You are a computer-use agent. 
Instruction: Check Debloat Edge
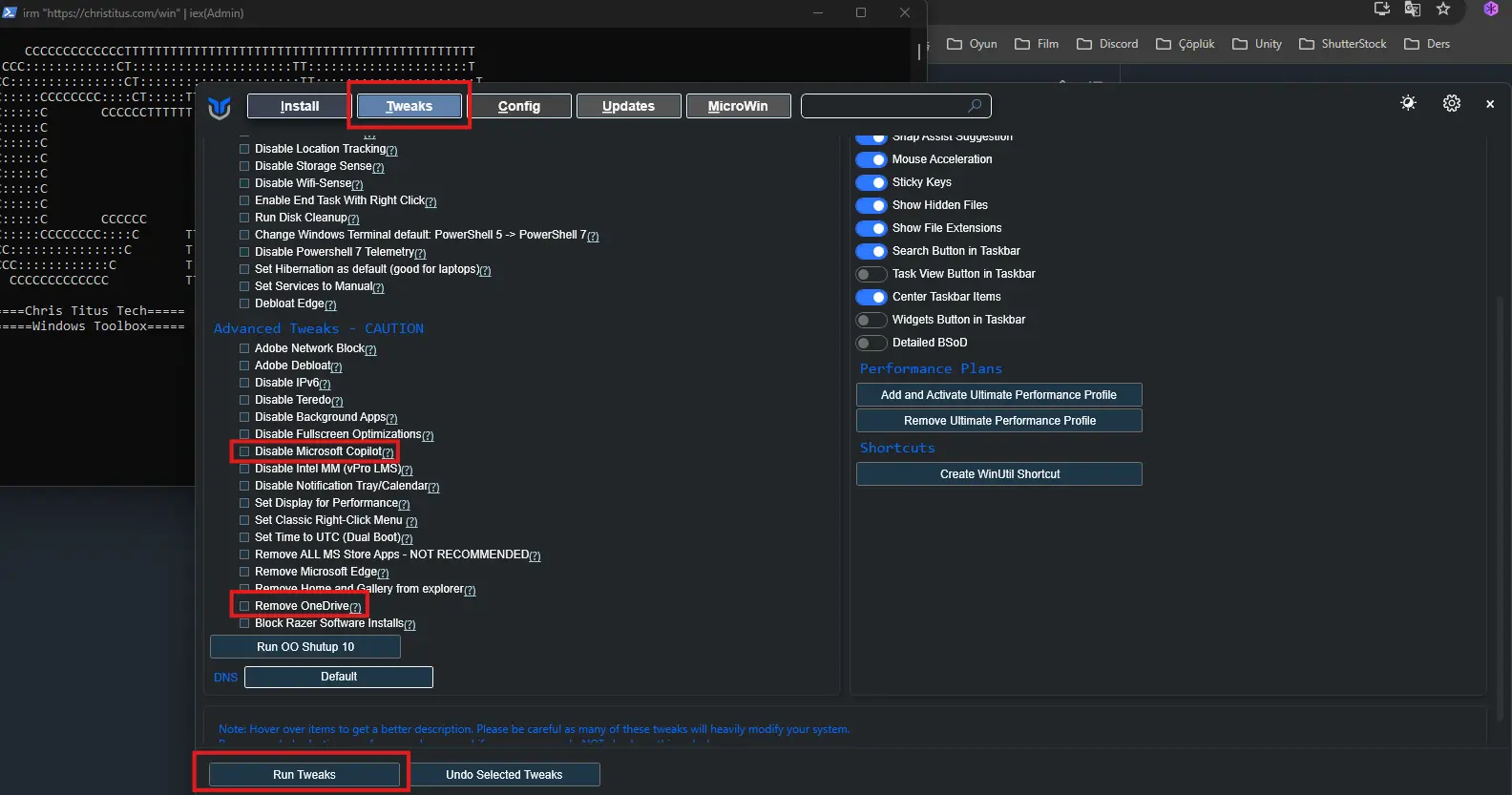[244, 303]
